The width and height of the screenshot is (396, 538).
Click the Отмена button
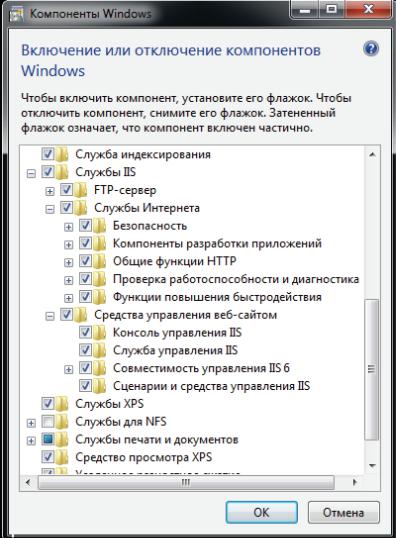click(x=343, y=512)
